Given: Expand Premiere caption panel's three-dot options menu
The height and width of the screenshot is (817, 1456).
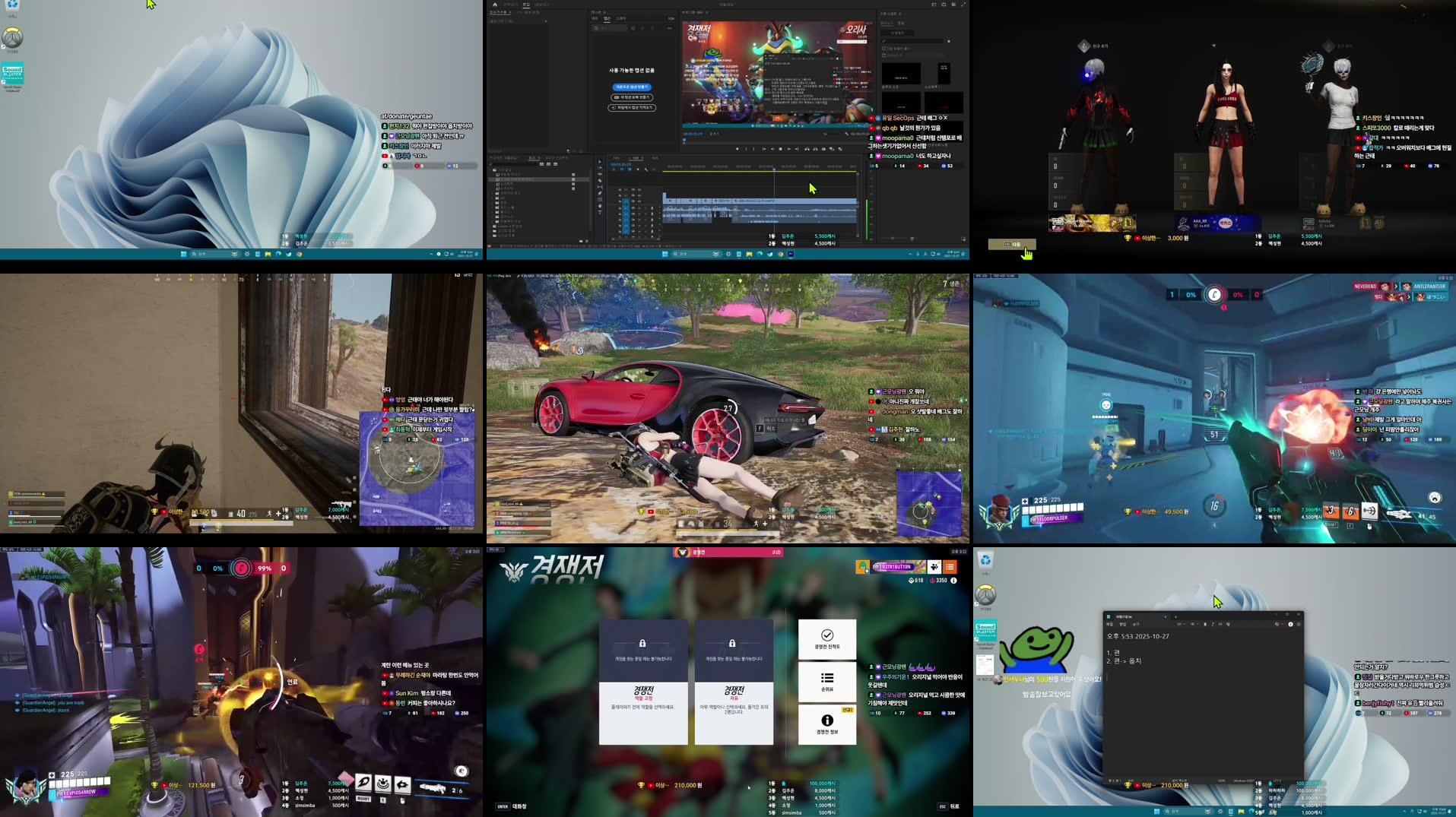Looking at the screenshot, I should pos(670,28).
